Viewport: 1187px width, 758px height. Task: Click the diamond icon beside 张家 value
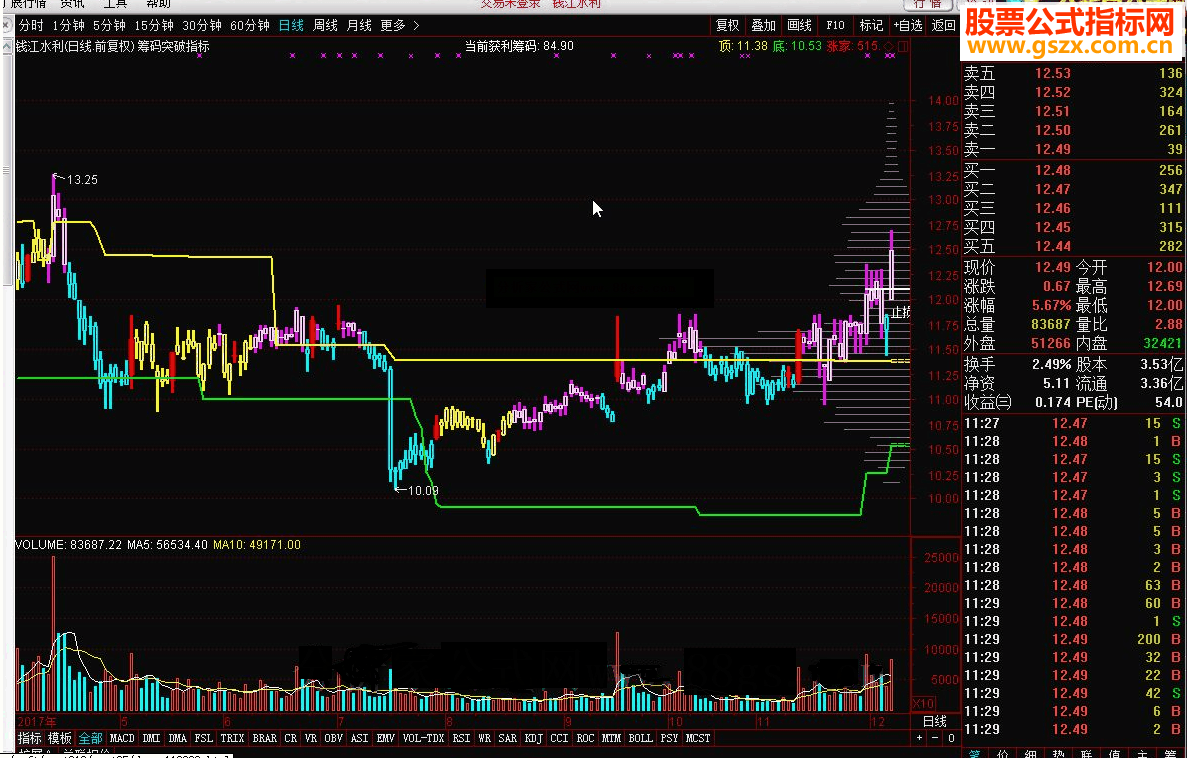coord(889,46)
